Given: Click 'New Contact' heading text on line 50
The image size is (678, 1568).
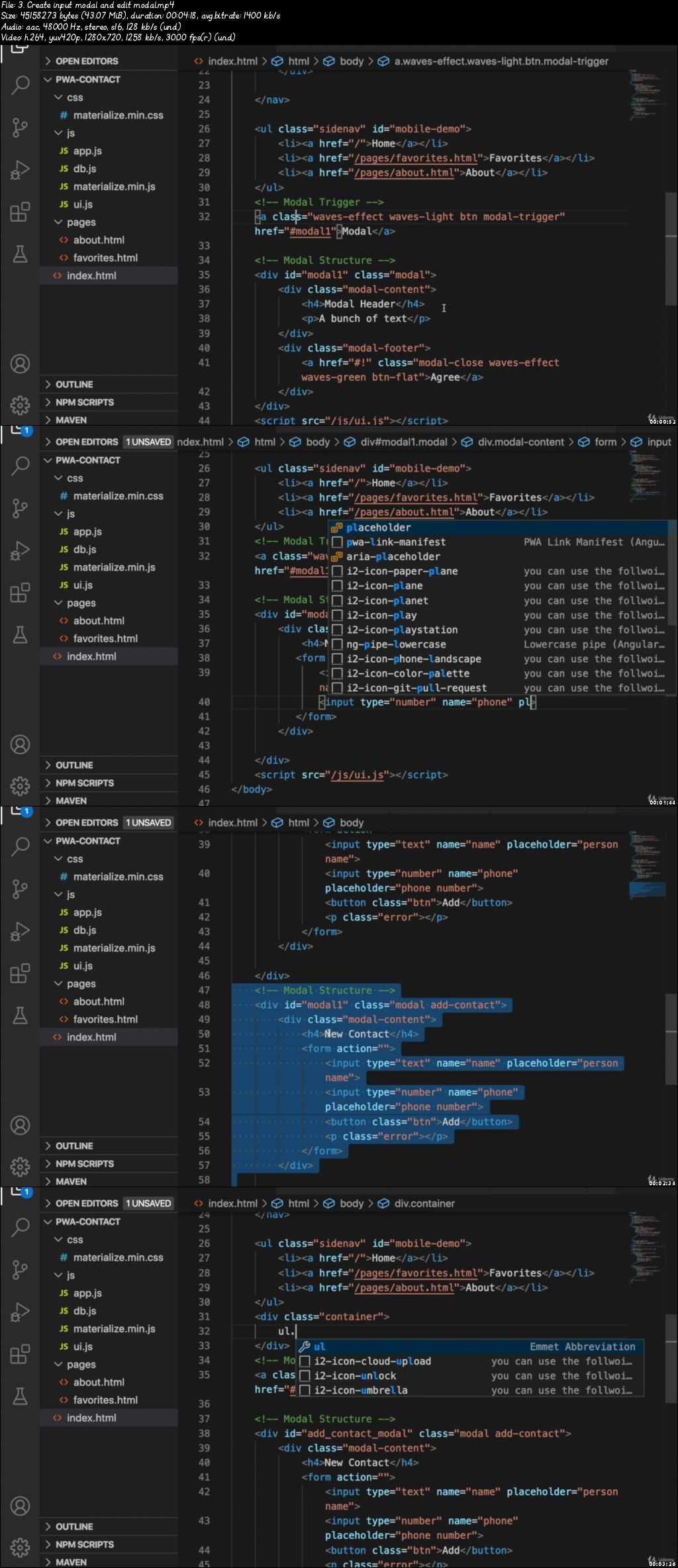Looking at the screenshot, I should click(356, 1034).
